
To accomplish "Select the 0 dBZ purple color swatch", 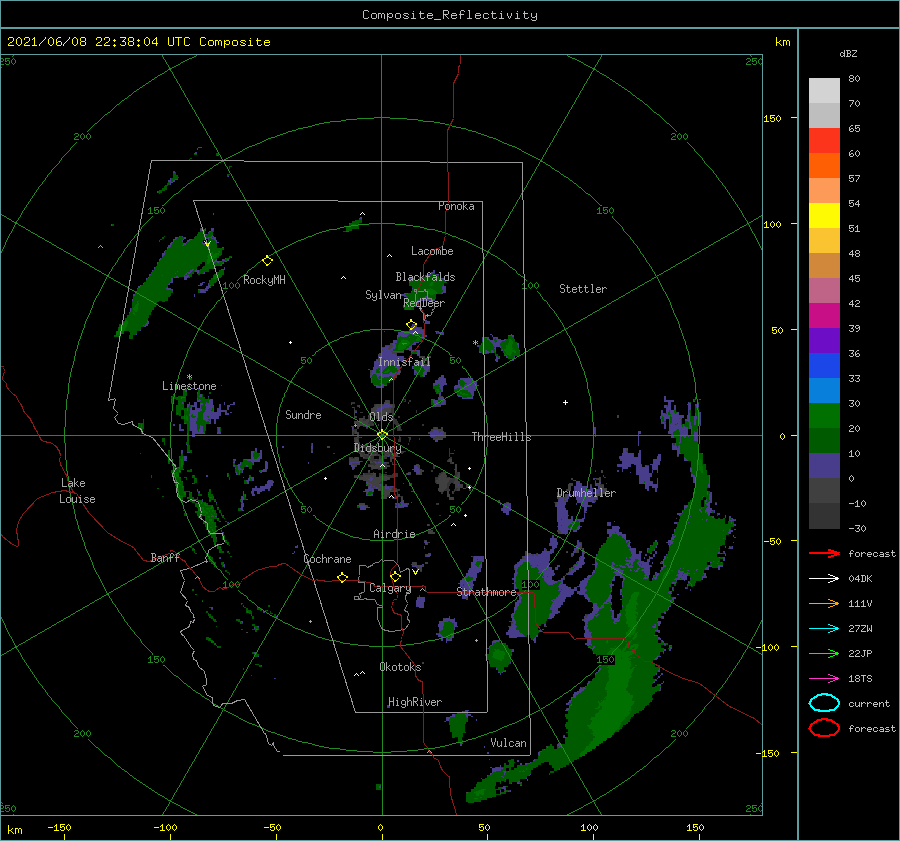I will click(824, 466).
